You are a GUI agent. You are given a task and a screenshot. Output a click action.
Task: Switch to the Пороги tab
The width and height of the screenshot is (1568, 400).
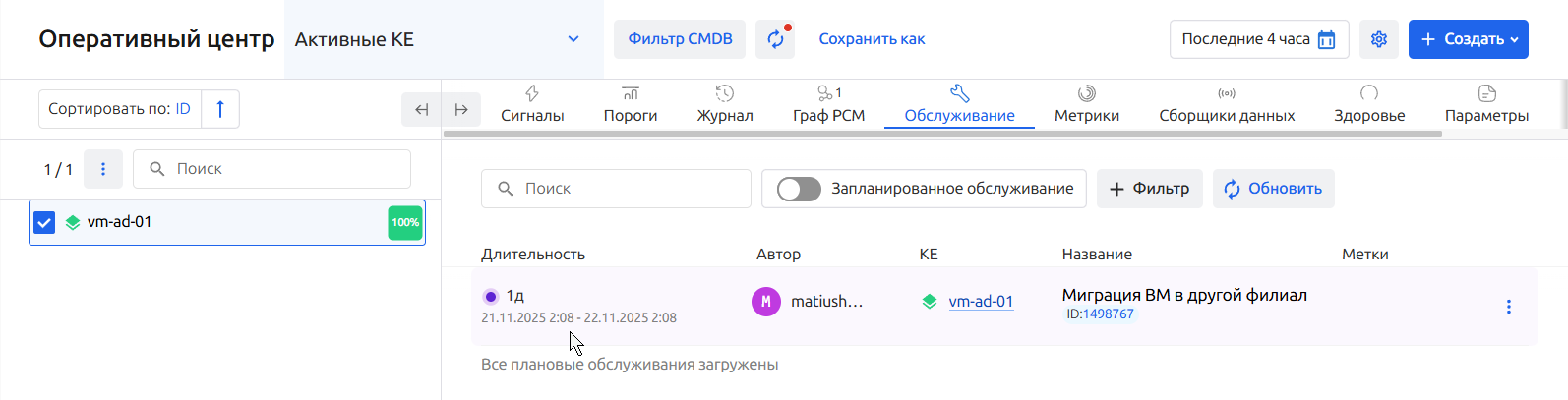(x=631, y=105)
